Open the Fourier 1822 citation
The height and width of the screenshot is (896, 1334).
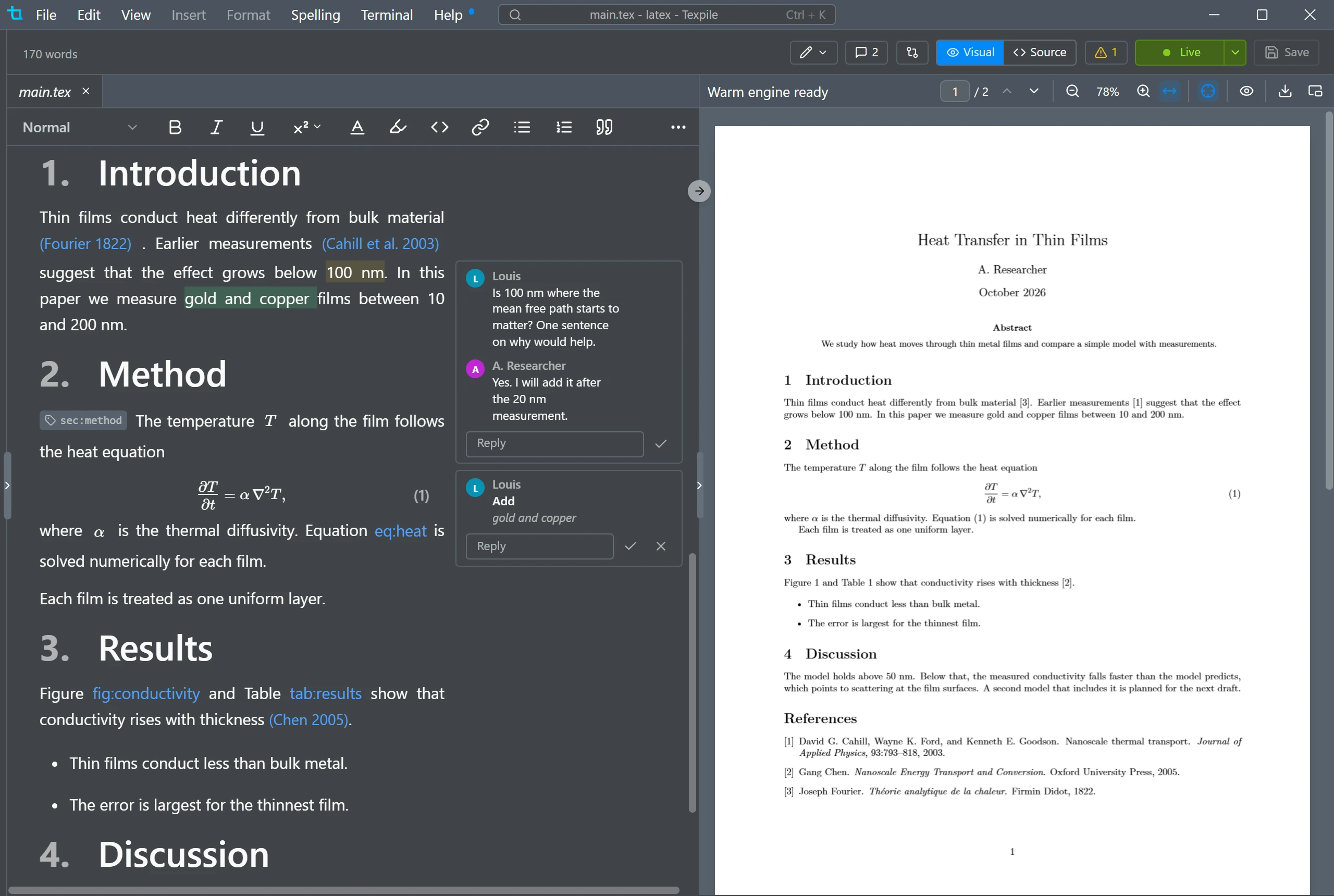pyautogui.click(x=85, y=244)
